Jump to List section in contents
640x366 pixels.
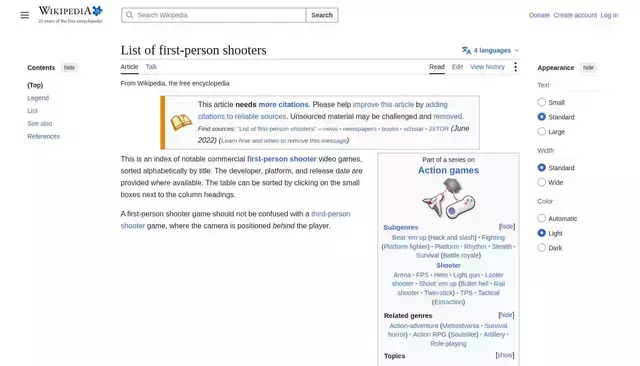(x=32, y=111)
